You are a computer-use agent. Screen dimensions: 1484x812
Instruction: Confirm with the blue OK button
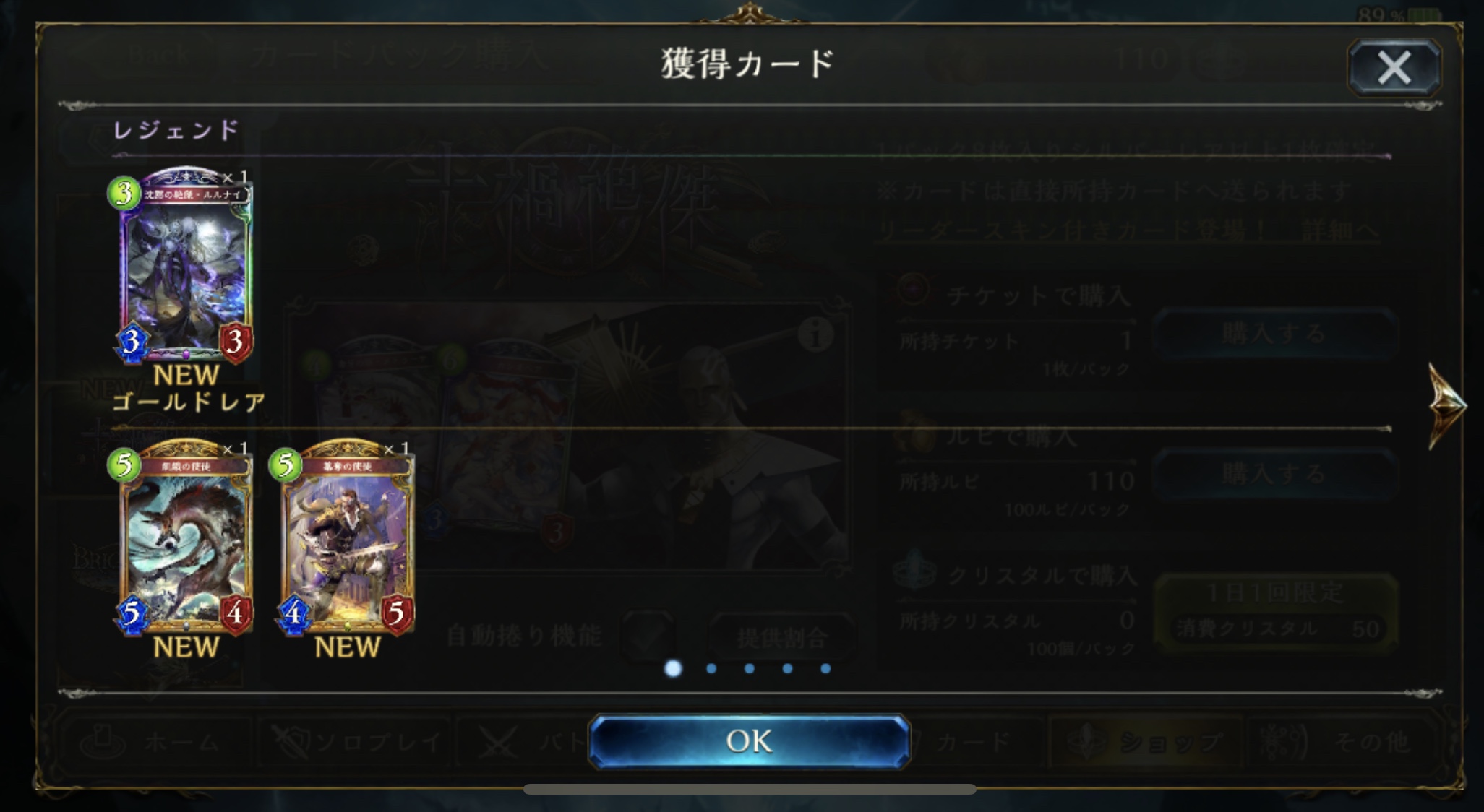pos(749,741)
